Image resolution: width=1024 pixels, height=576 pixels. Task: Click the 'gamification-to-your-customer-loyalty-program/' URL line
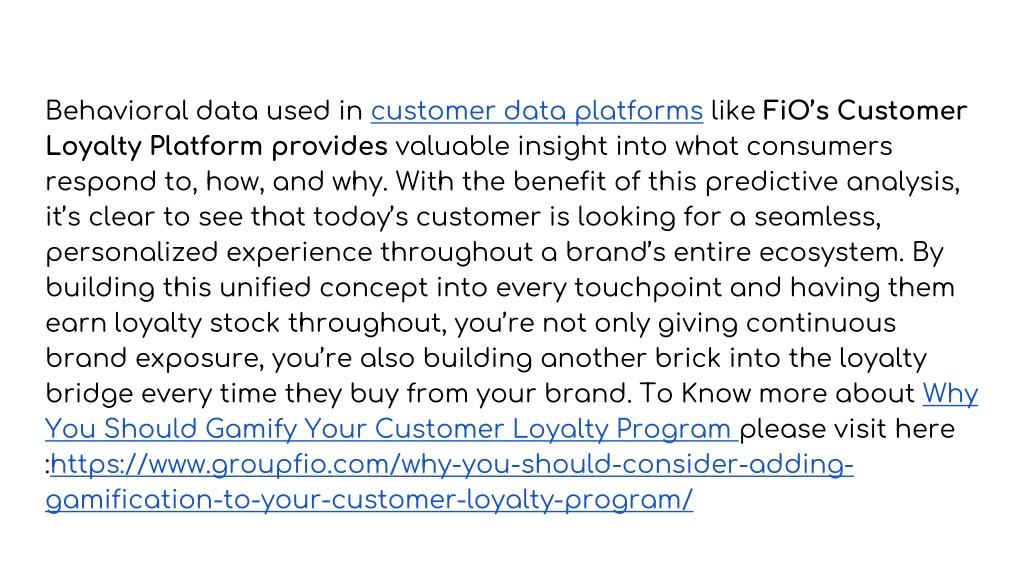pos(369,500)
